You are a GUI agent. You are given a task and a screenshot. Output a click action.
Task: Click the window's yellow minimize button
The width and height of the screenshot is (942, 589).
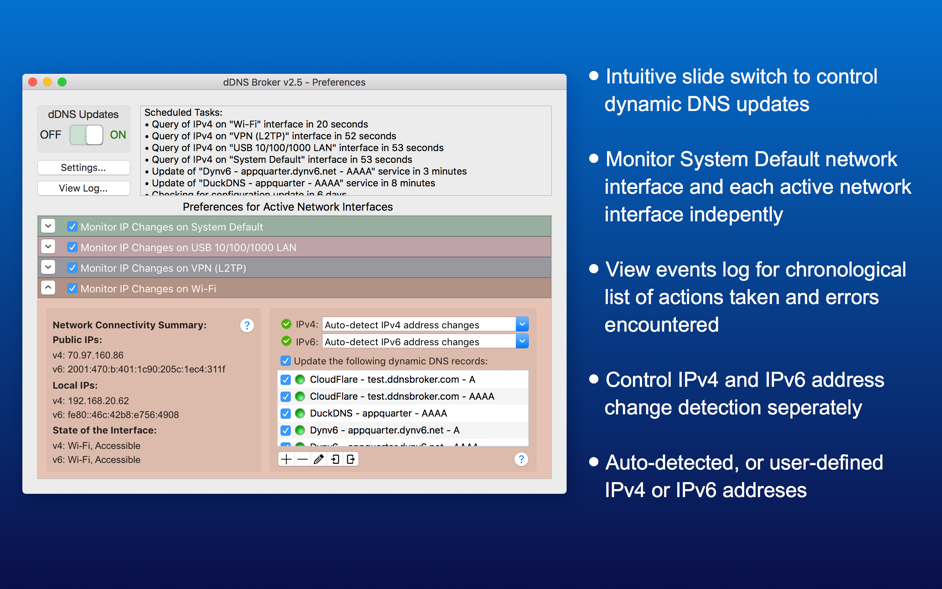click(47, 82)
